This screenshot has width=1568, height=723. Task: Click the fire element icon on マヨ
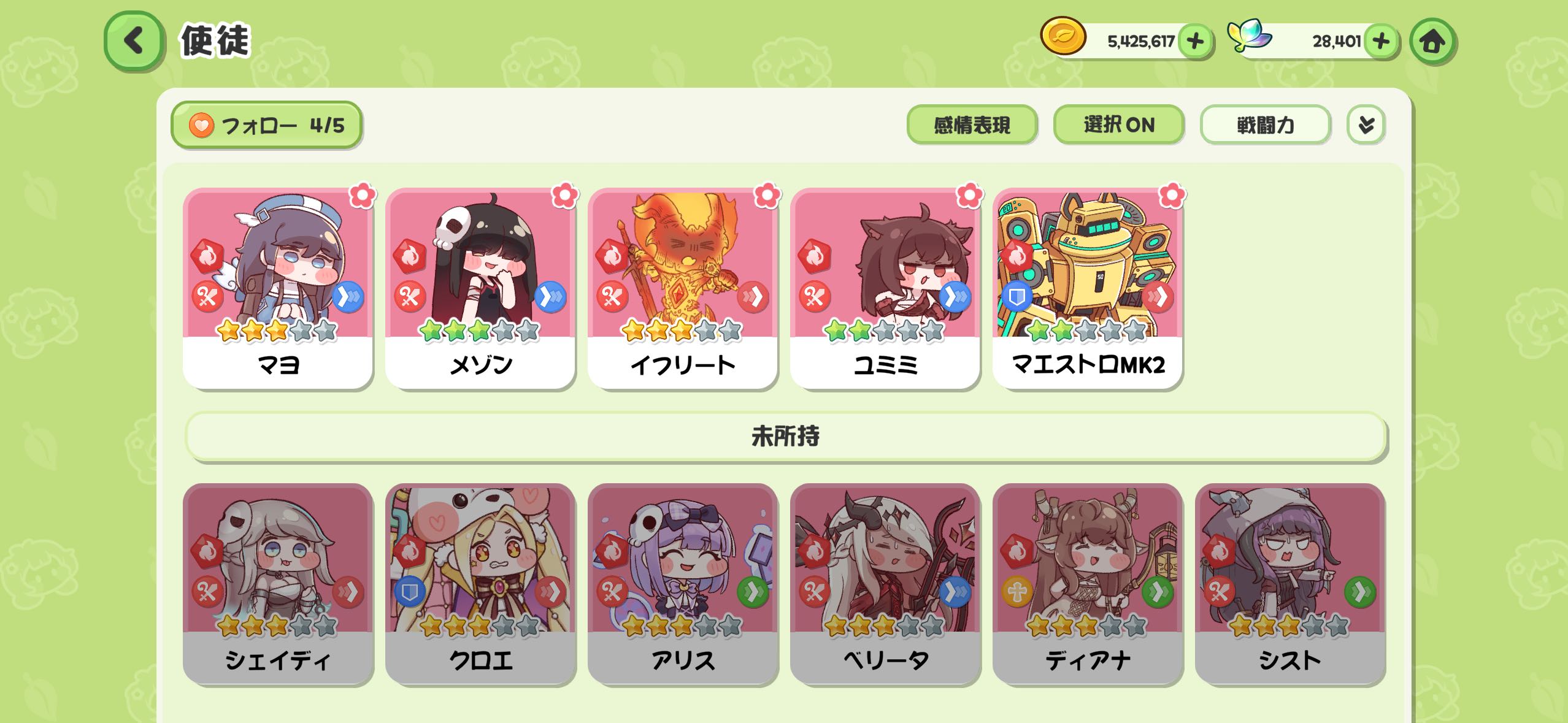click(x=207, y=256)
